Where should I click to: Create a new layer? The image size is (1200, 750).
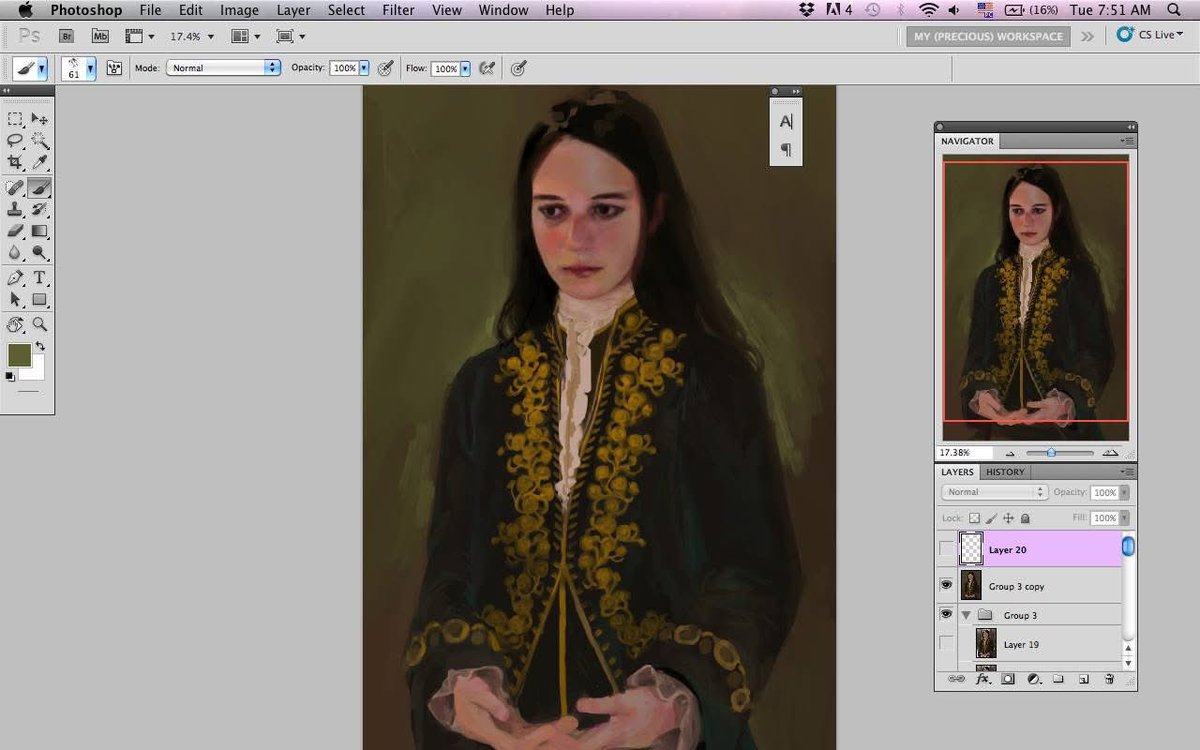[1083, 679]
